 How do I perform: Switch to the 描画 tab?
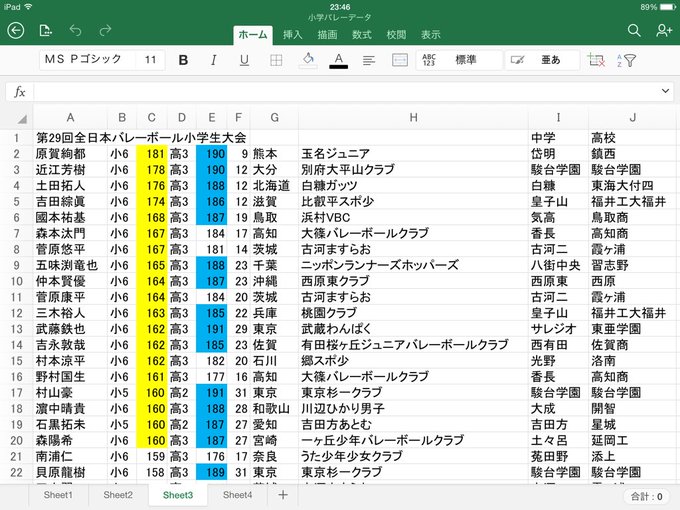click(327, 35)
